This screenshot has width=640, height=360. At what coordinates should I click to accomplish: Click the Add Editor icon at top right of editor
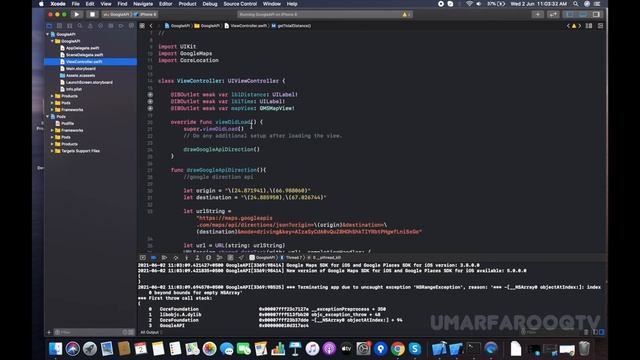tap(600, 26)
